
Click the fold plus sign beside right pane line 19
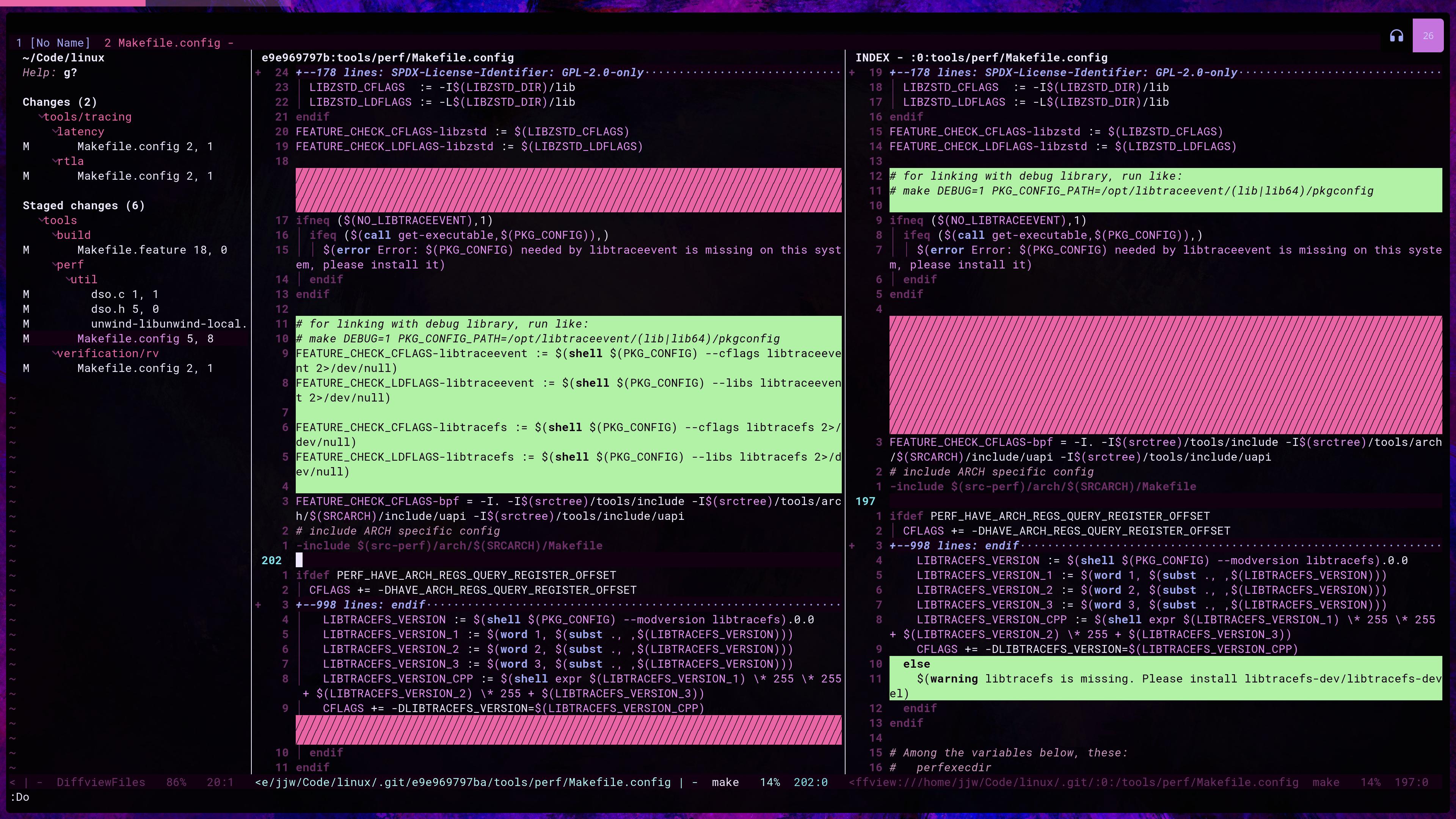852,72
